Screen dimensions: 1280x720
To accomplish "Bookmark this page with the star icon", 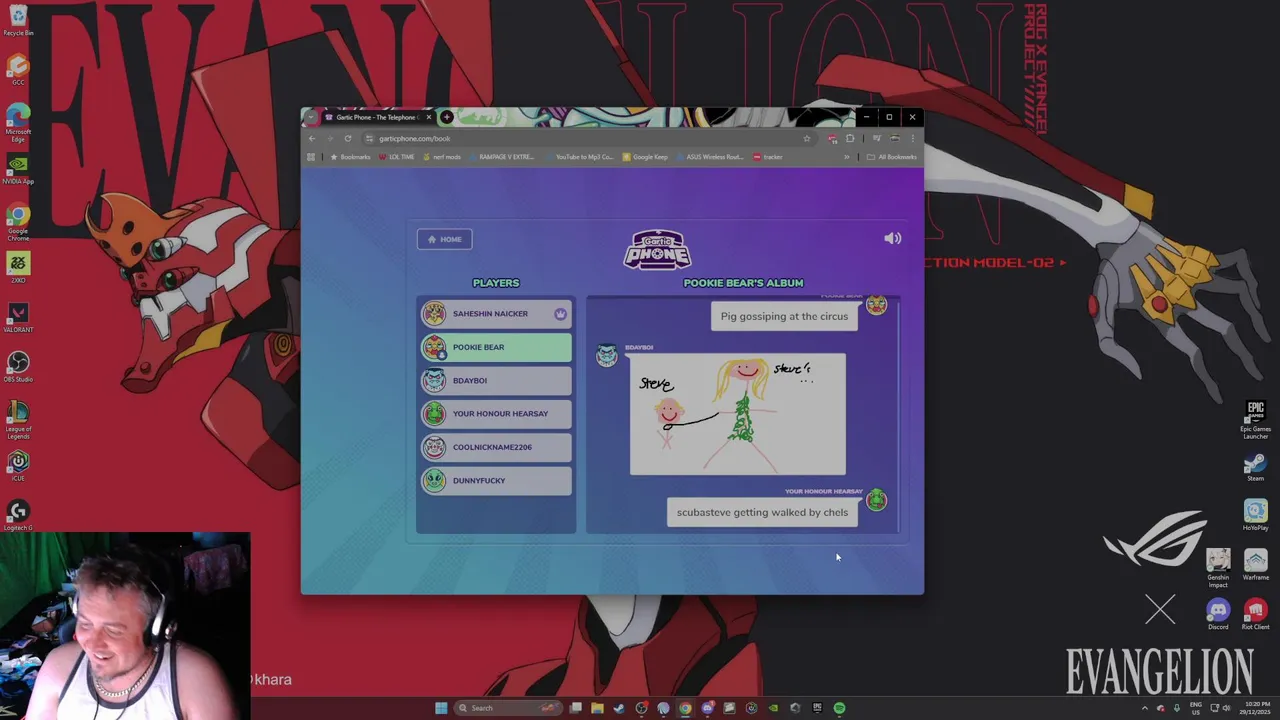I will click(x=807, y=139).
